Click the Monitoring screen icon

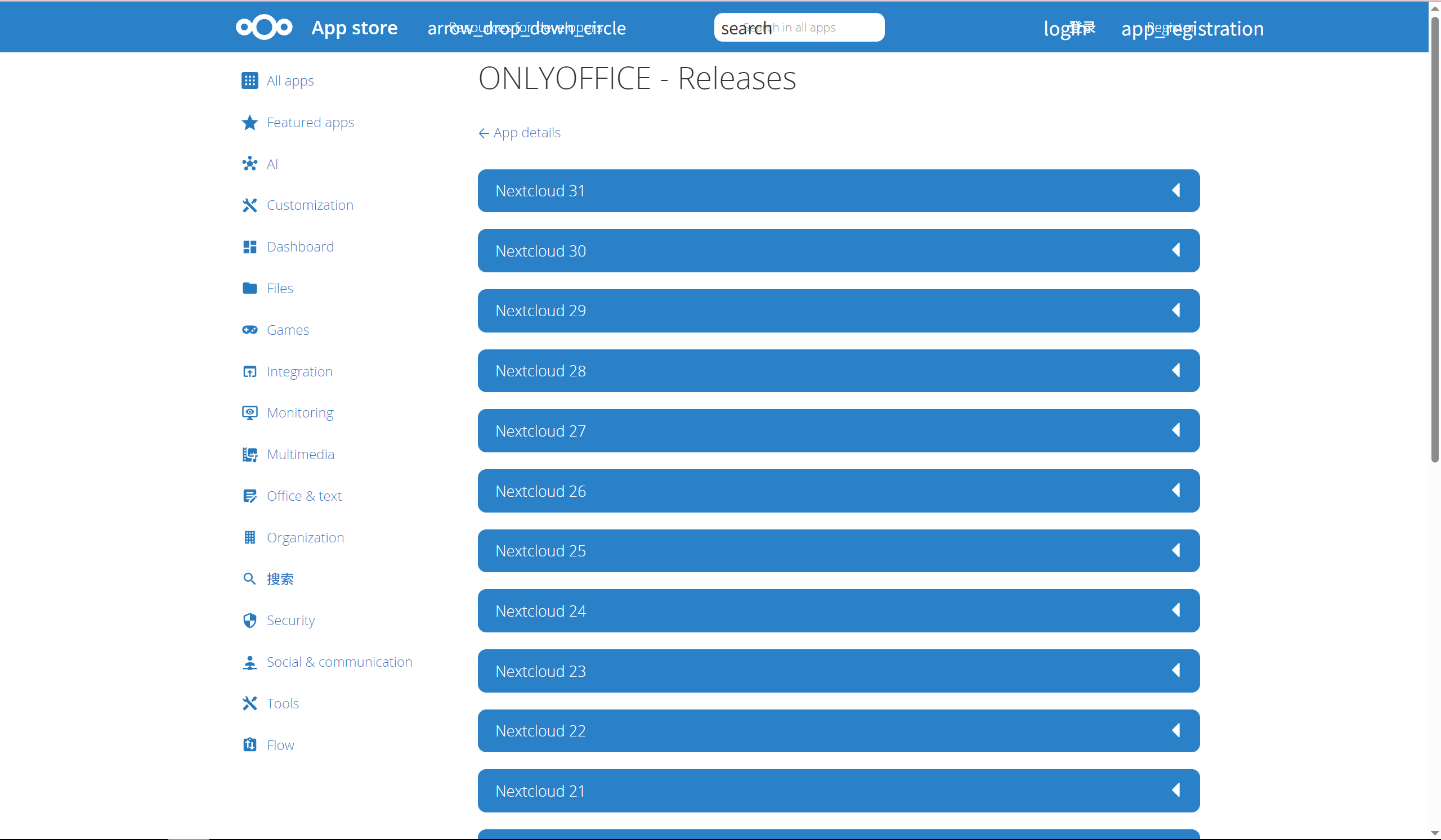tap(249, 412)
